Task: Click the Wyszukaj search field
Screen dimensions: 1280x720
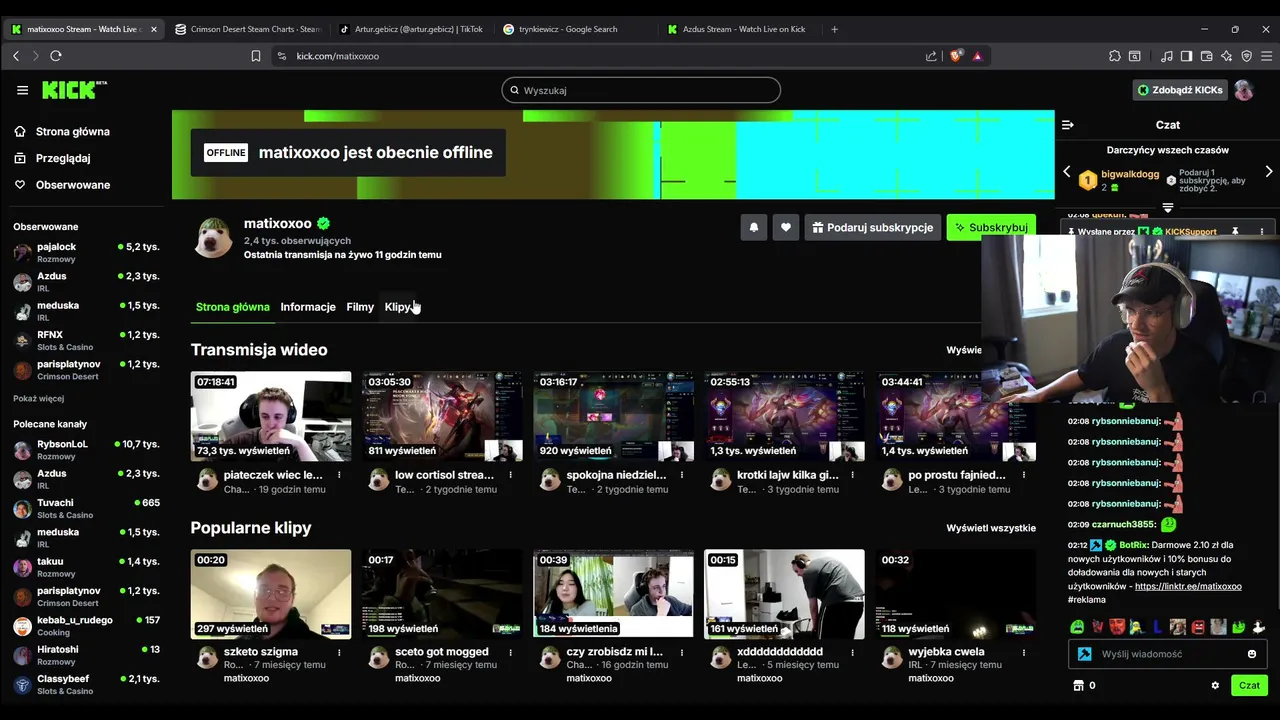Action: click(641, 90)
